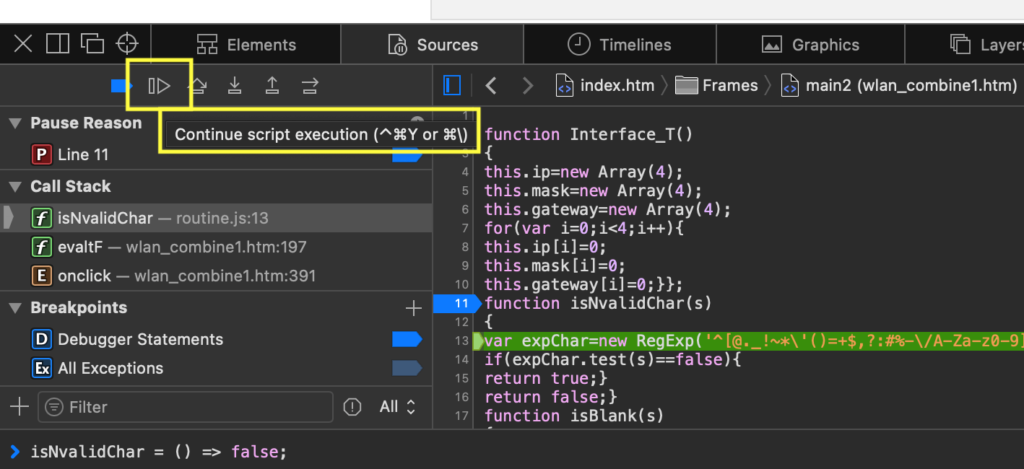Start element selection with crosshair icon

(x=127, y=44)
